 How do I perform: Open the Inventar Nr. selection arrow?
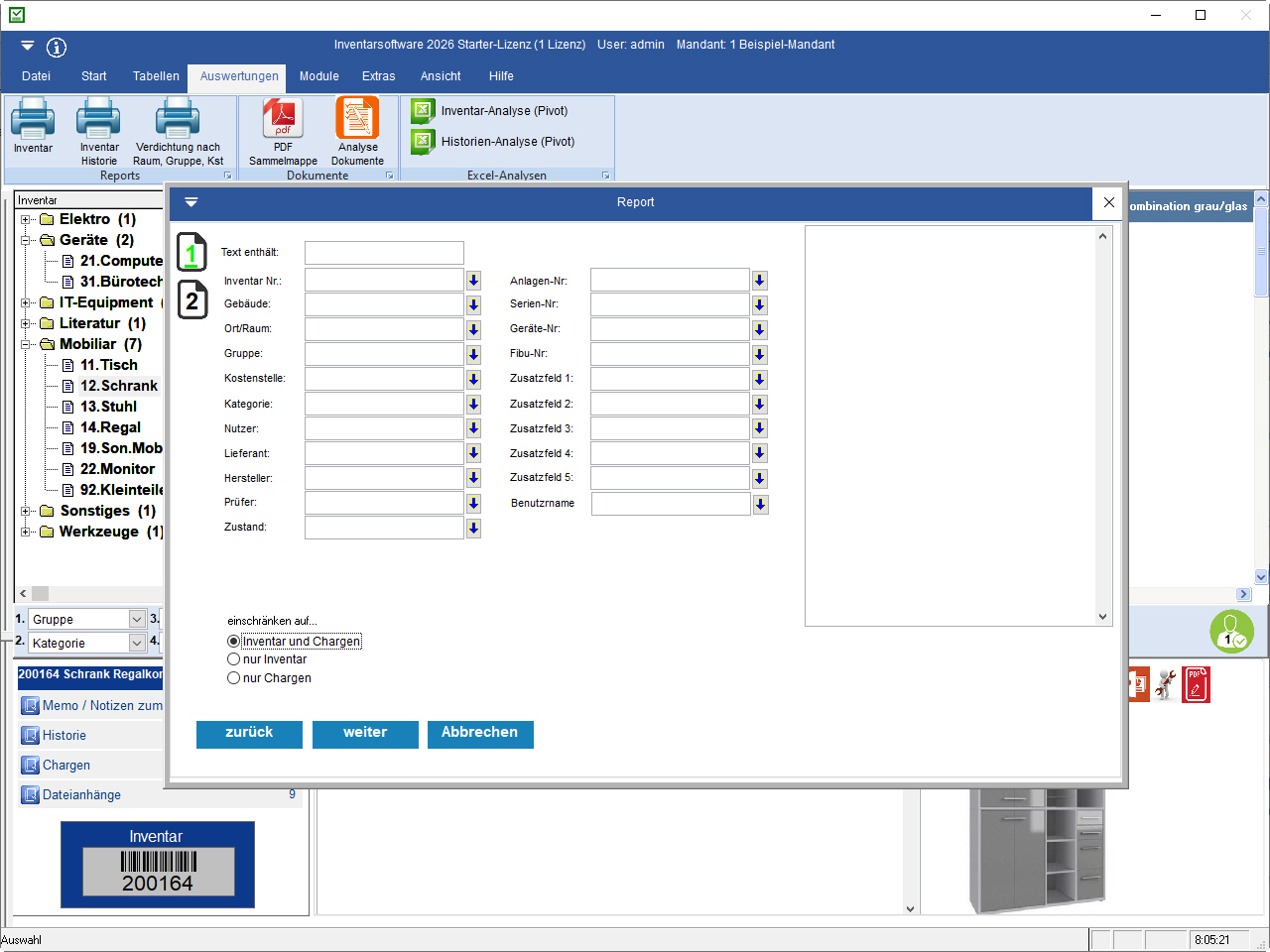[x=474, y=281]
